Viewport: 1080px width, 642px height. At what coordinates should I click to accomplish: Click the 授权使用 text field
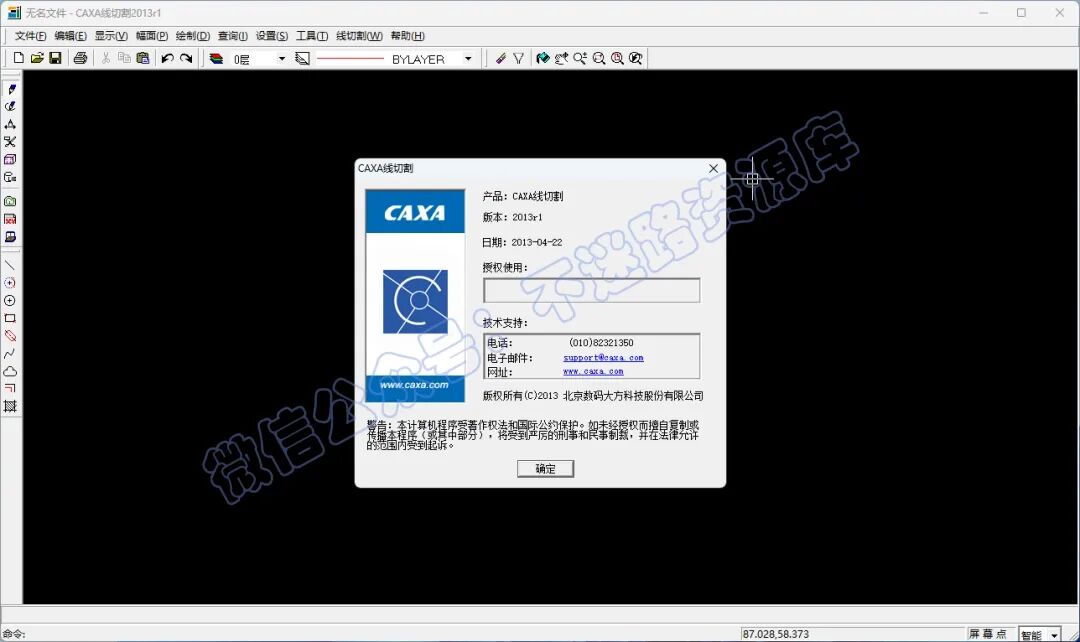[x=592, y=290]
